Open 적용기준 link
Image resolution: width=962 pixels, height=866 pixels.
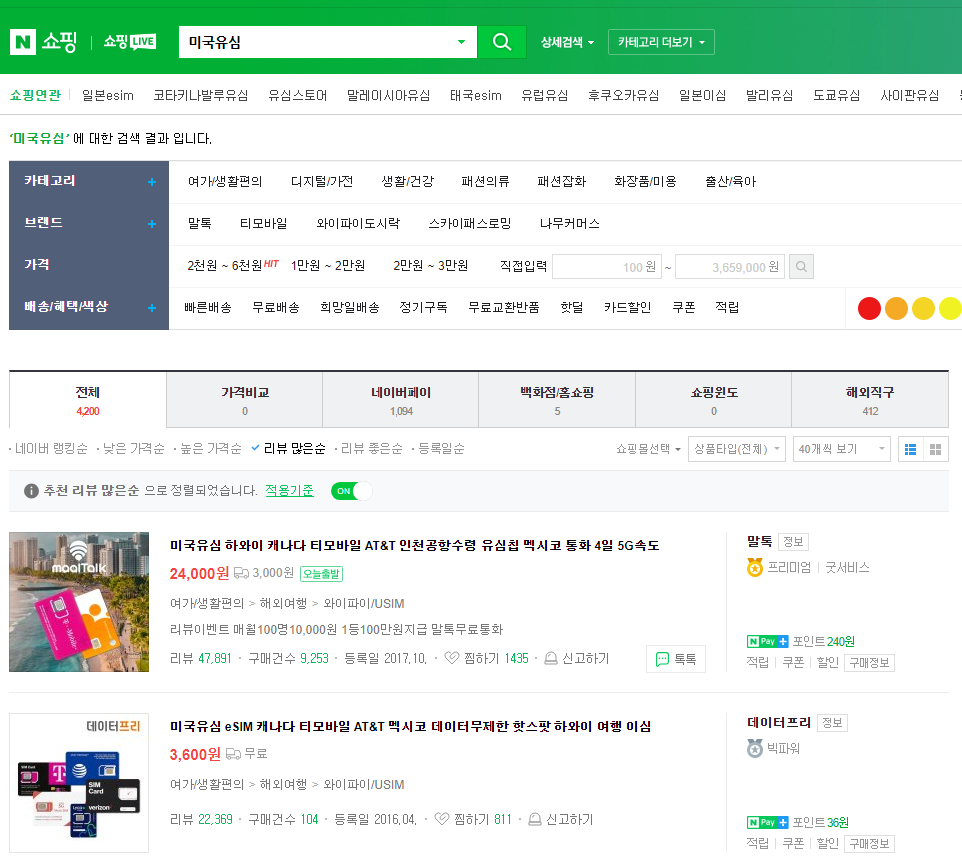pos(290,491)
